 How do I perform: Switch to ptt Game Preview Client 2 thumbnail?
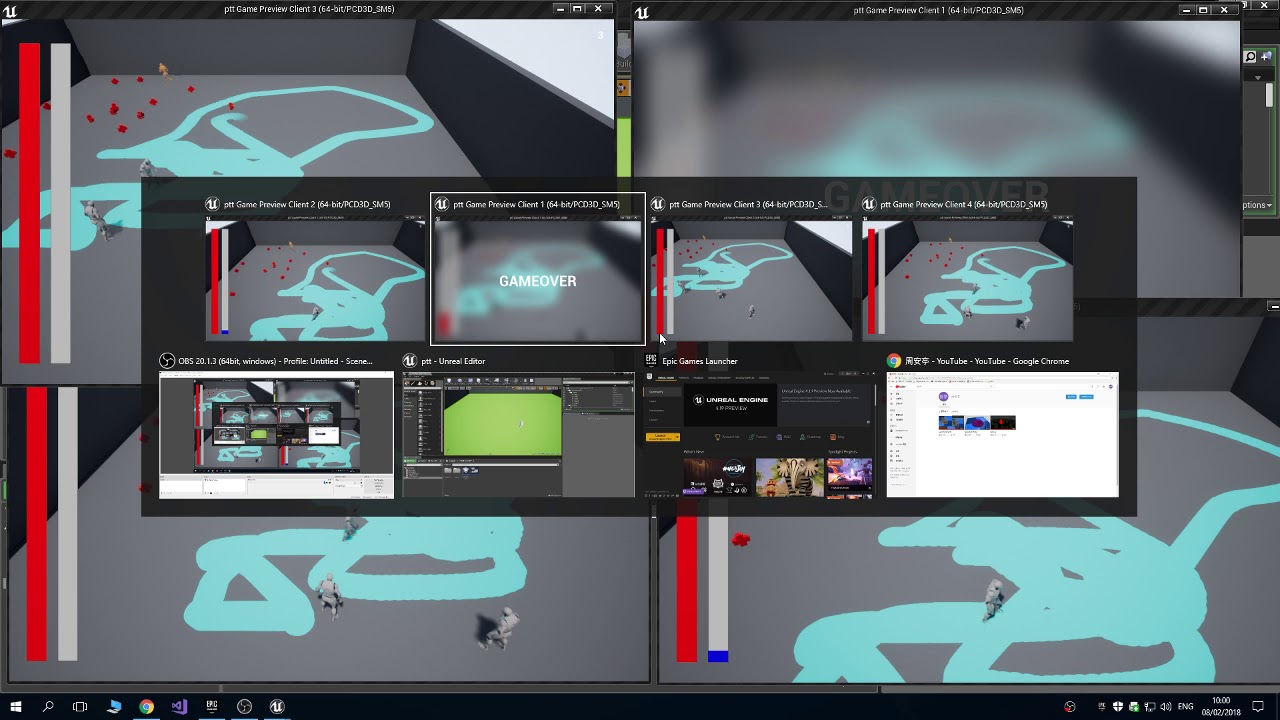(315, 280)
